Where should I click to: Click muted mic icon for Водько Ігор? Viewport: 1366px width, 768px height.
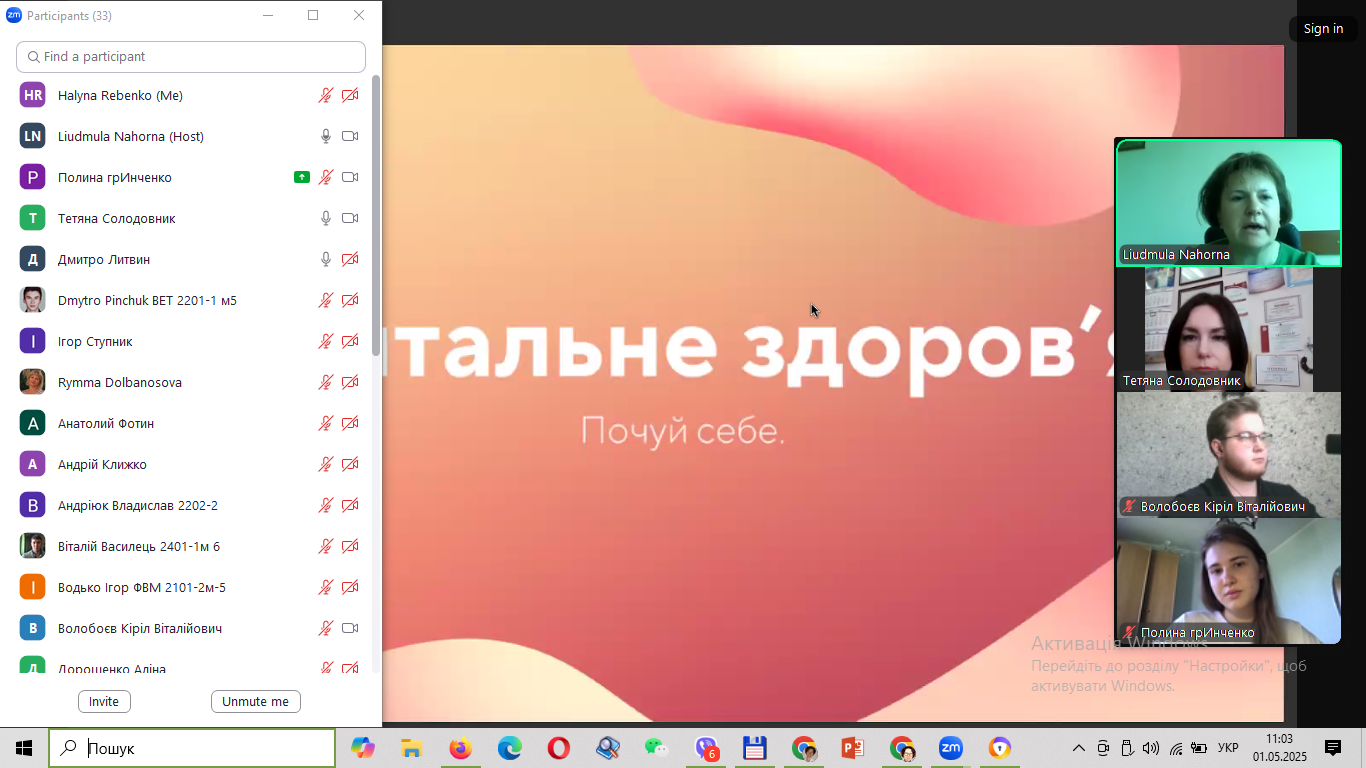(x=326, y=587)
